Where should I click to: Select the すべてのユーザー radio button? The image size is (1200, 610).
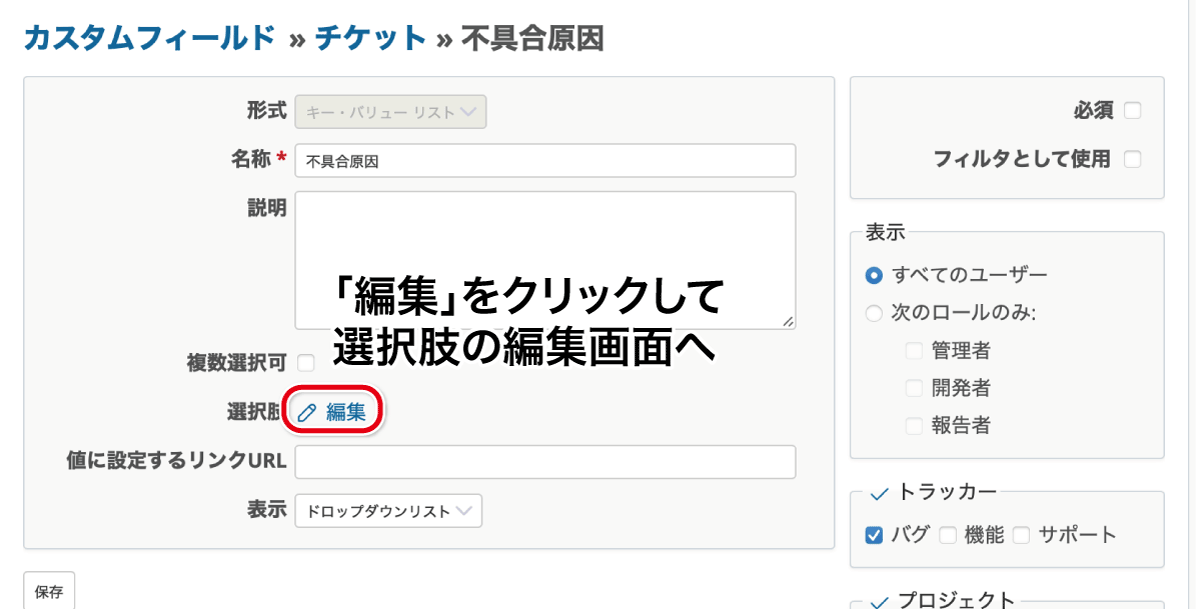[x=874, y=275]
